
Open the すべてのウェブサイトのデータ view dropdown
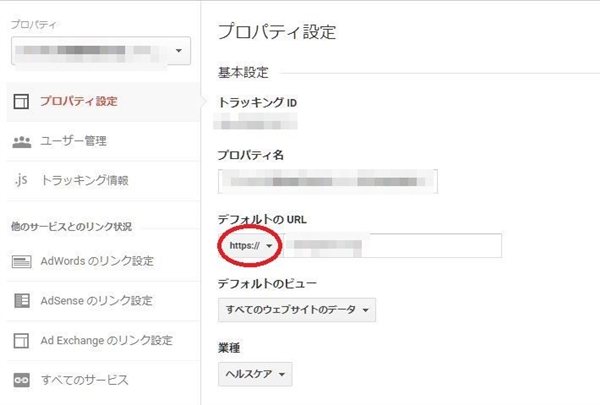tap(296, 311)
